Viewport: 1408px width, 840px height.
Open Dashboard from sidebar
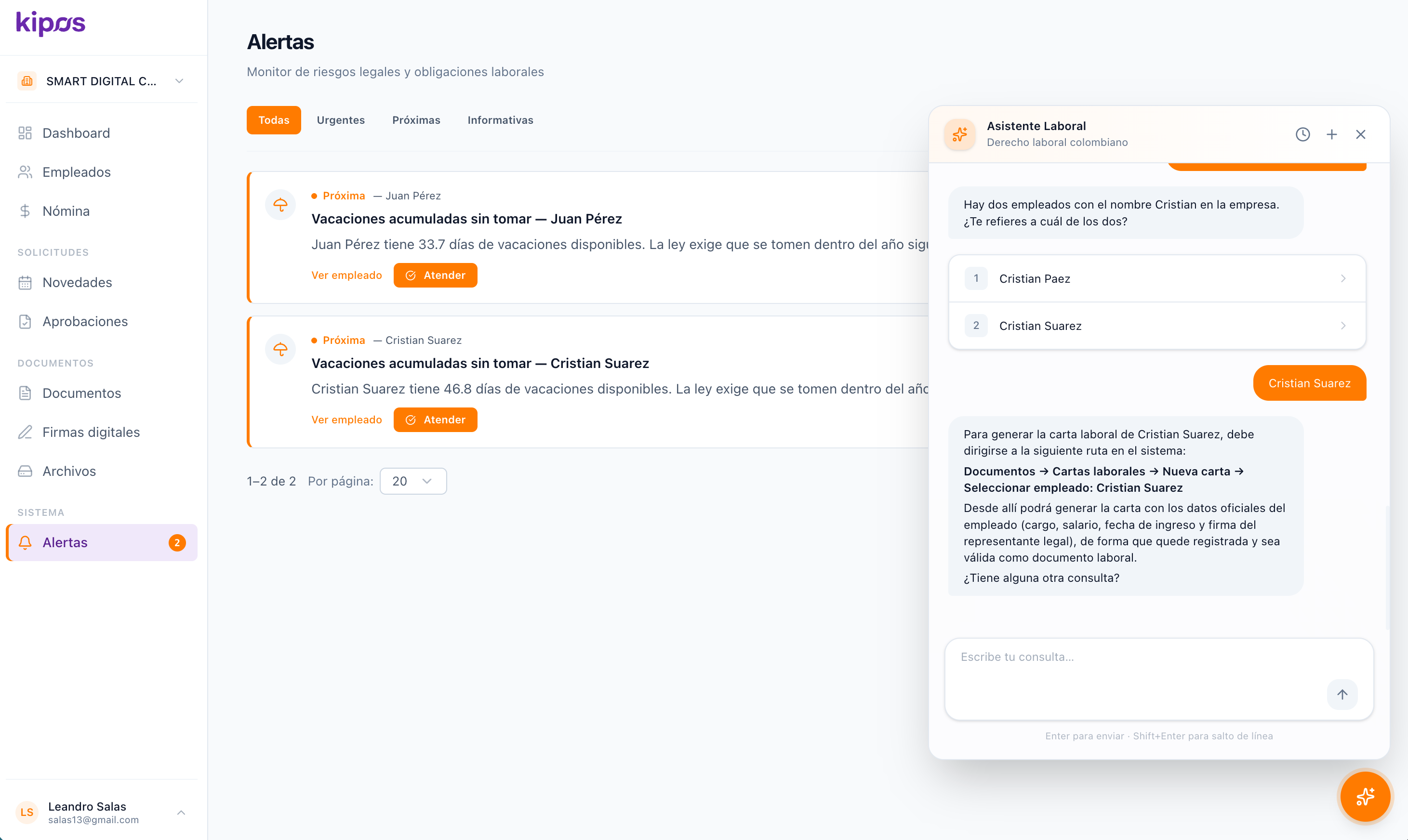pyautogui.click(x=76, y=133)
